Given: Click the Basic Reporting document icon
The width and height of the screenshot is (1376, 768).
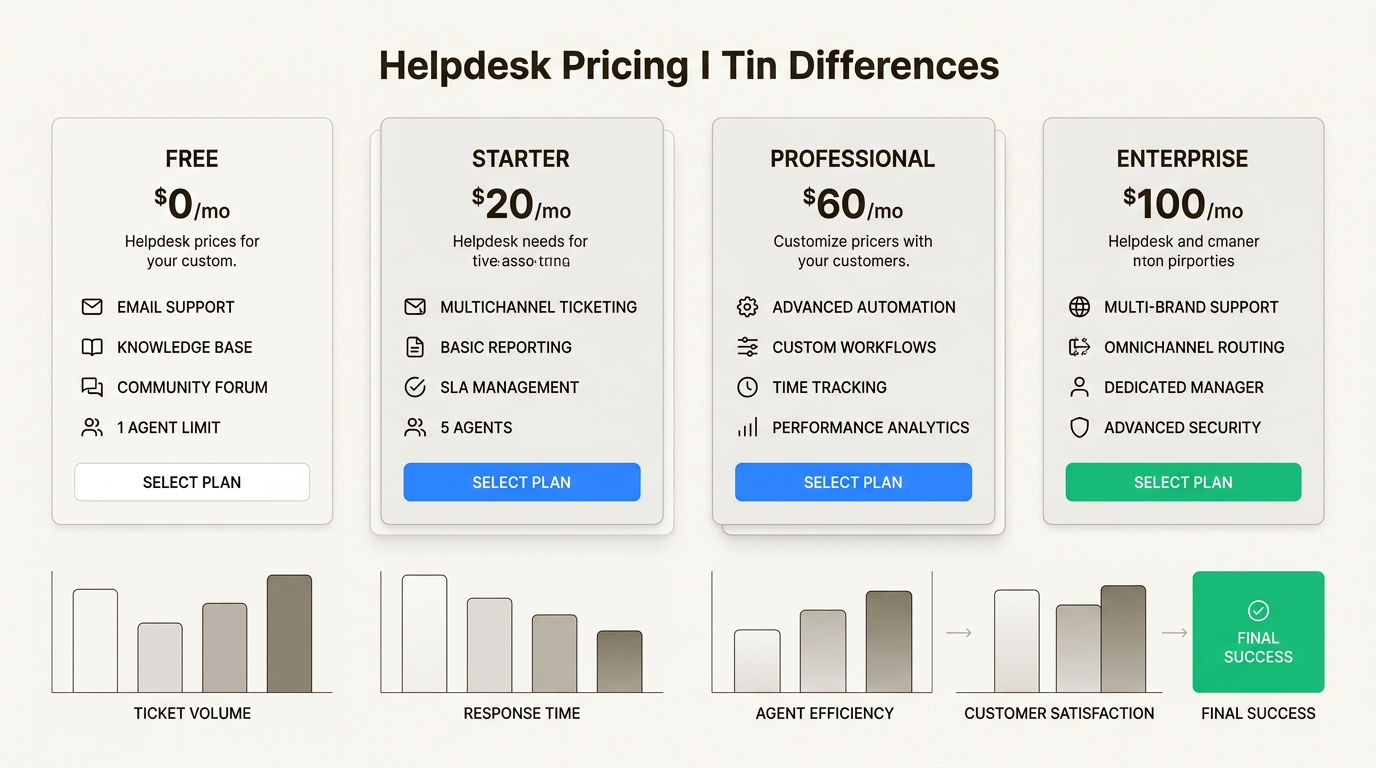Looking at the screenshot, I should point(415,347).
